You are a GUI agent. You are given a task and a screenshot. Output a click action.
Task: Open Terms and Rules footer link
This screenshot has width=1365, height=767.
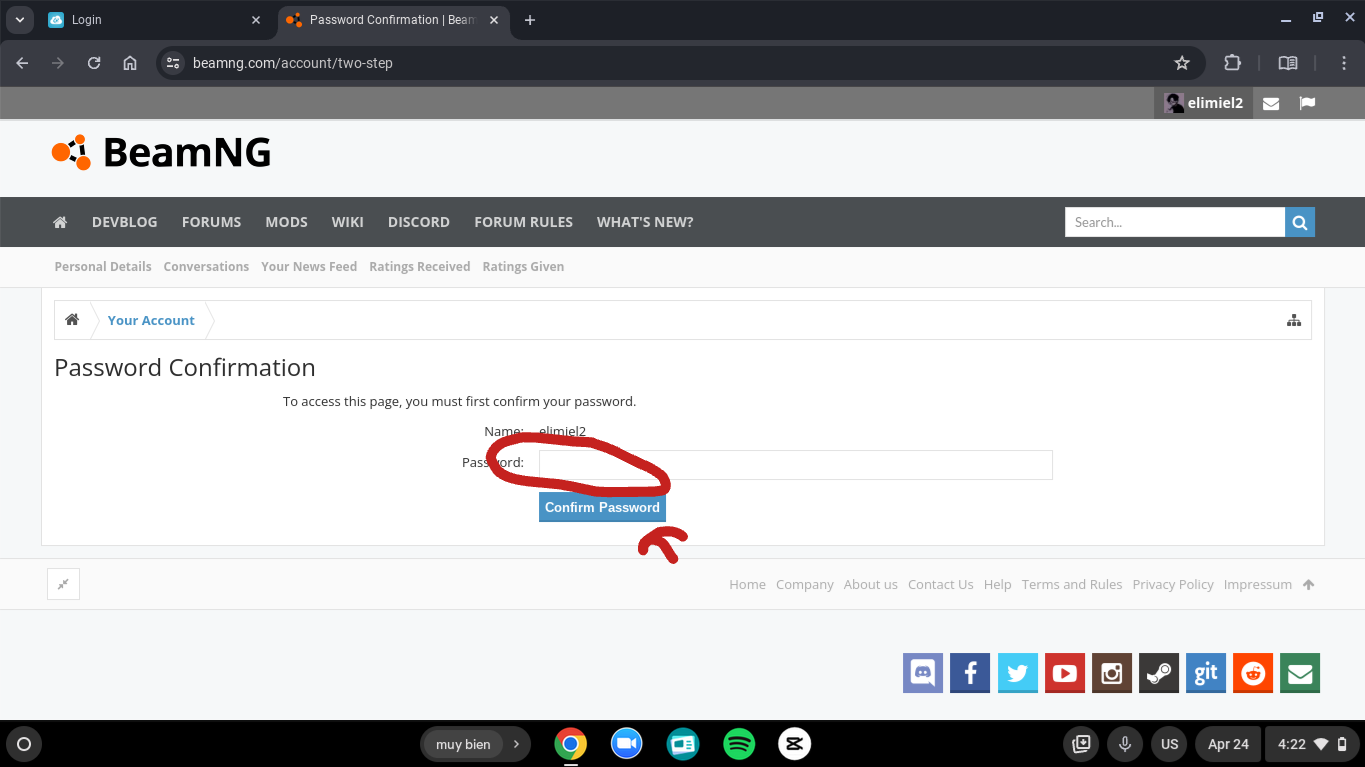click(x=1072, y=584)
